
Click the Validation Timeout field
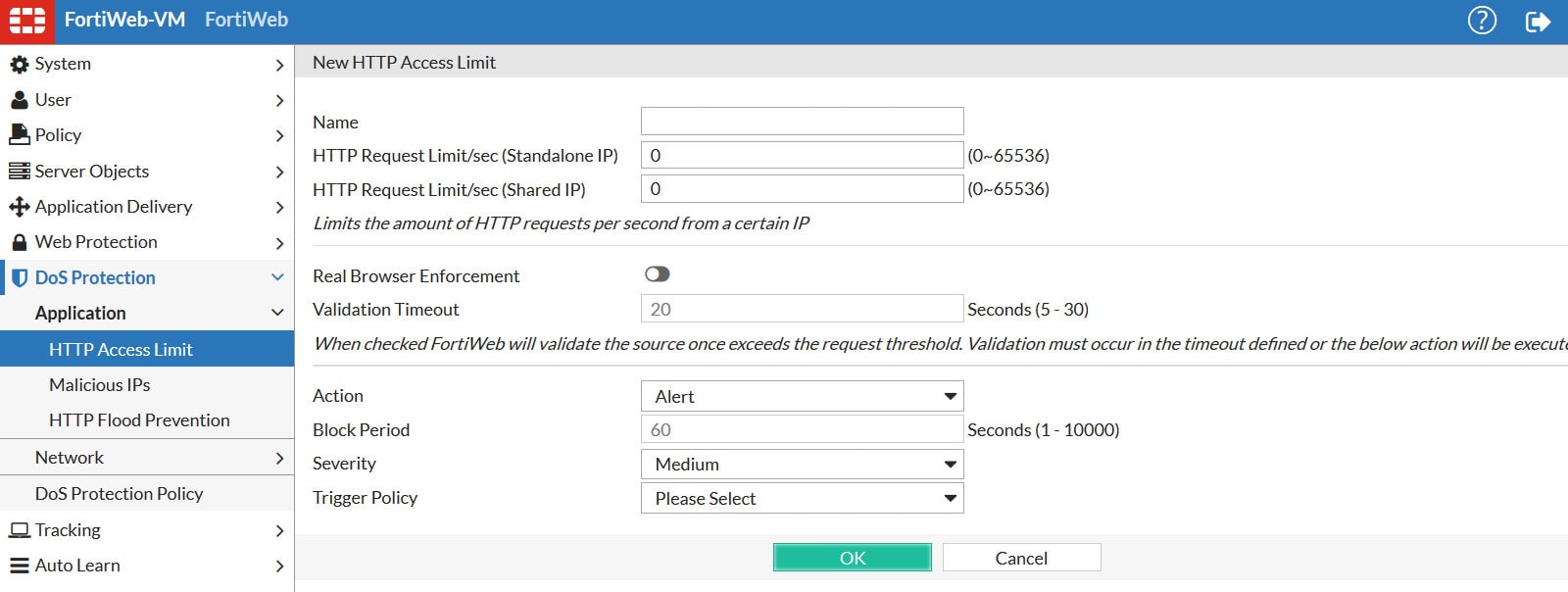tap(802, 309)
